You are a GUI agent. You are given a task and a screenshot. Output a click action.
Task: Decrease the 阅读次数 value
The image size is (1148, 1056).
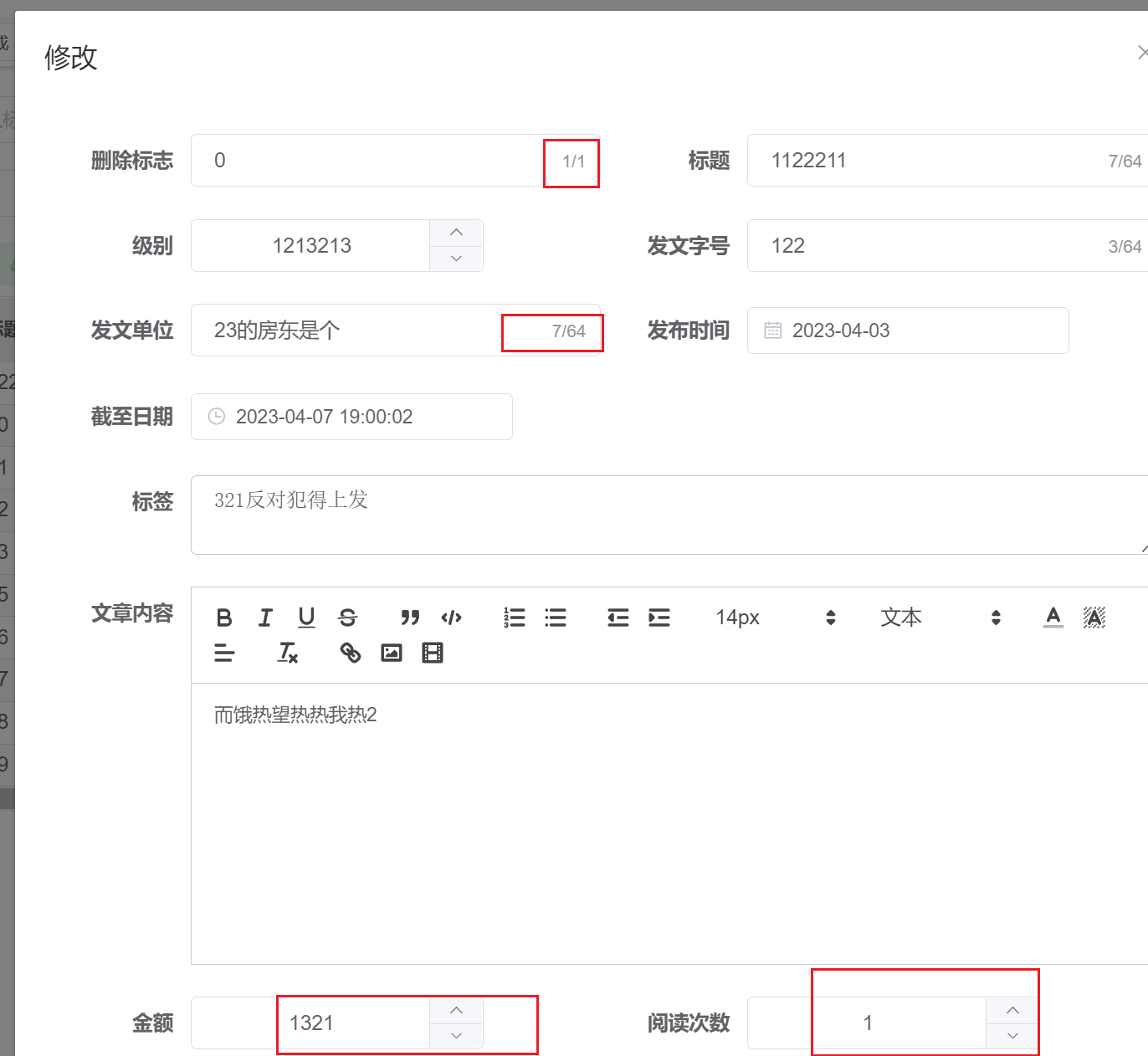pyautogui.click(x=1012, y=1036)
